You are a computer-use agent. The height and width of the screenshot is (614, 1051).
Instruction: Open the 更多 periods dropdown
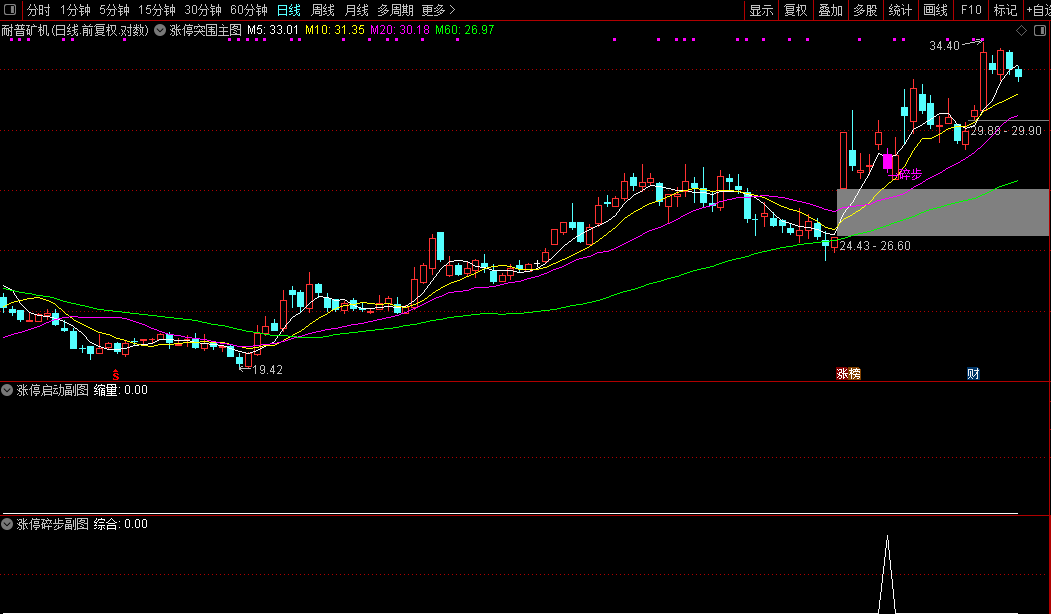pyautogui.click(x=438, y=10)
